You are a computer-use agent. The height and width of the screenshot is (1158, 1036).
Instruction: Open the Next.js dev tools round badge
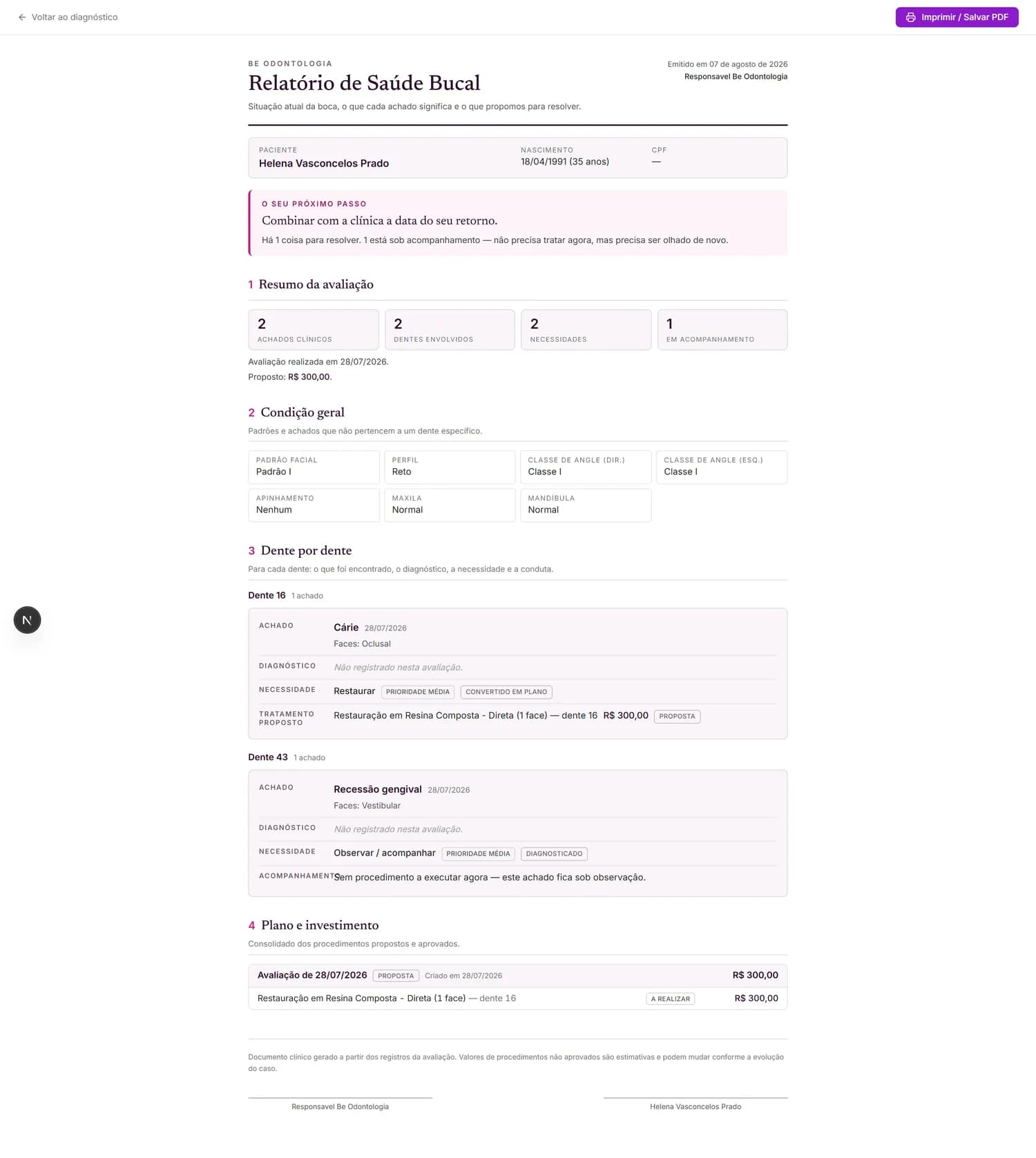(28, 620)
